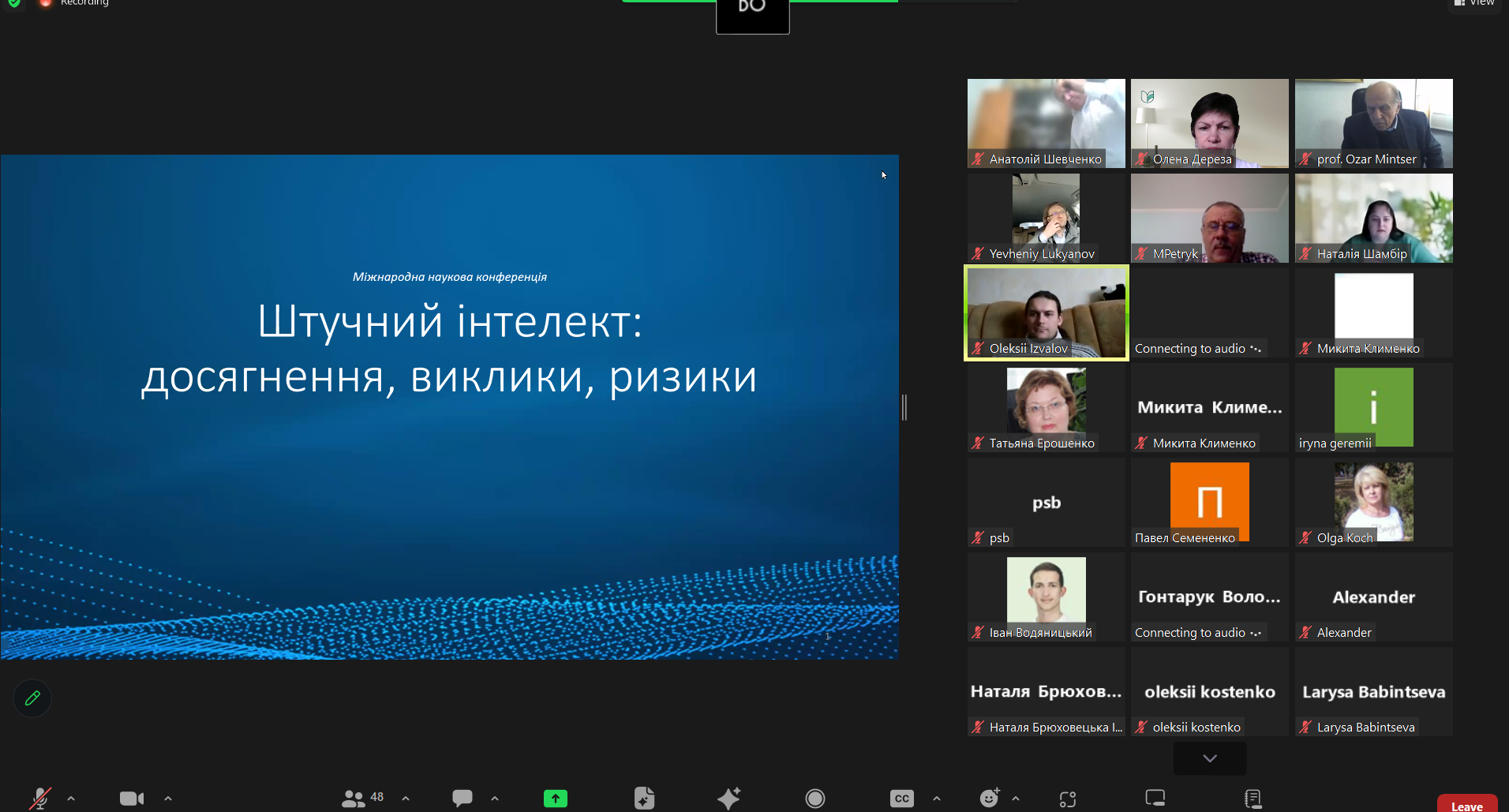Click the green Share Screen button

(556, 799)
